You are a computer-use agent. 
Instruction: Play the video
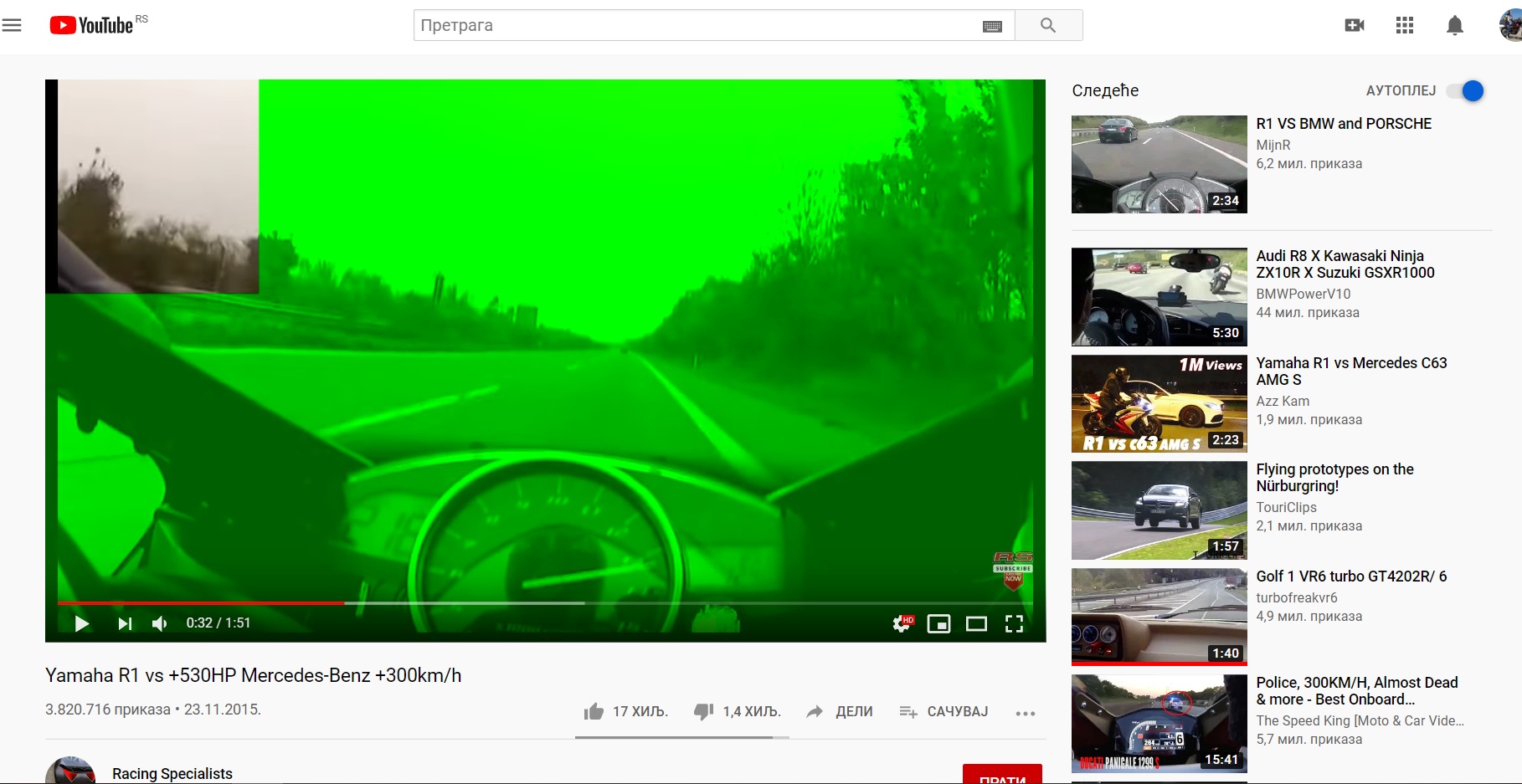click(x=81, y=623)
